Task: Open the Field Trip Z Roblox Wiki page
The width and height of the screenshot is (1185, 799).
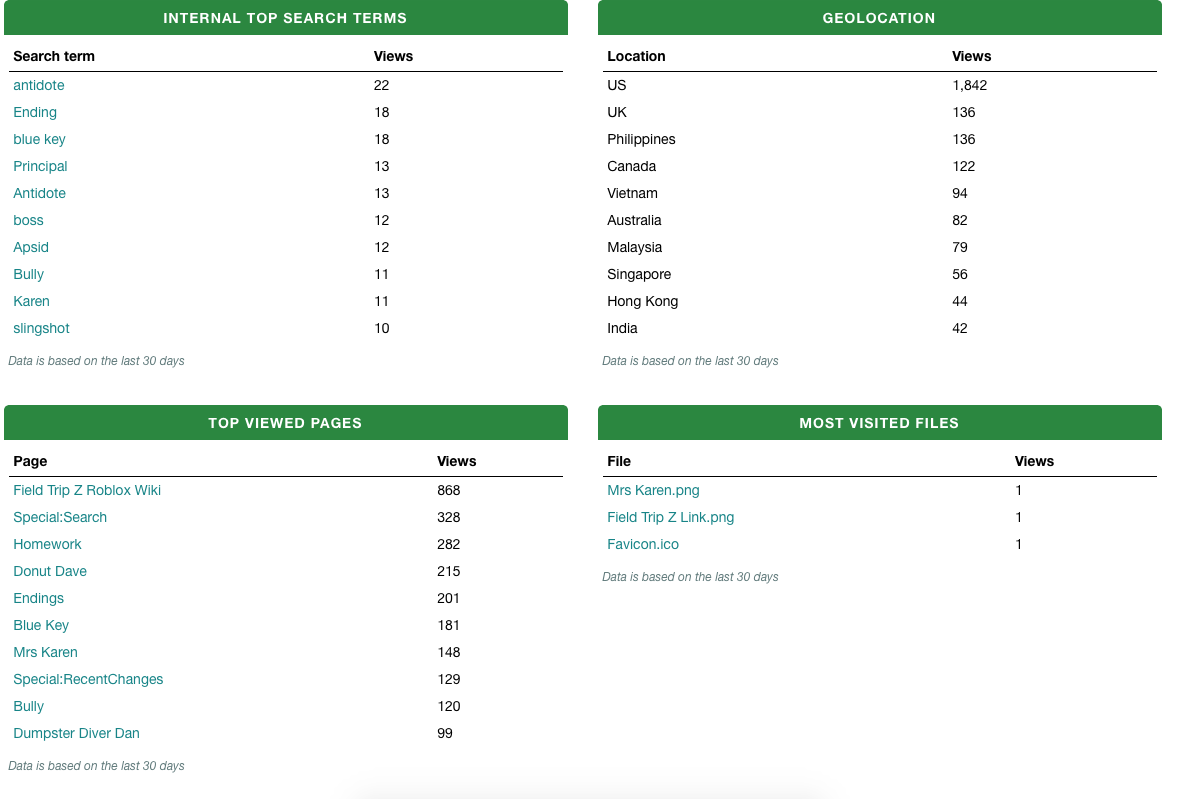Action: (x=87, y=491)
